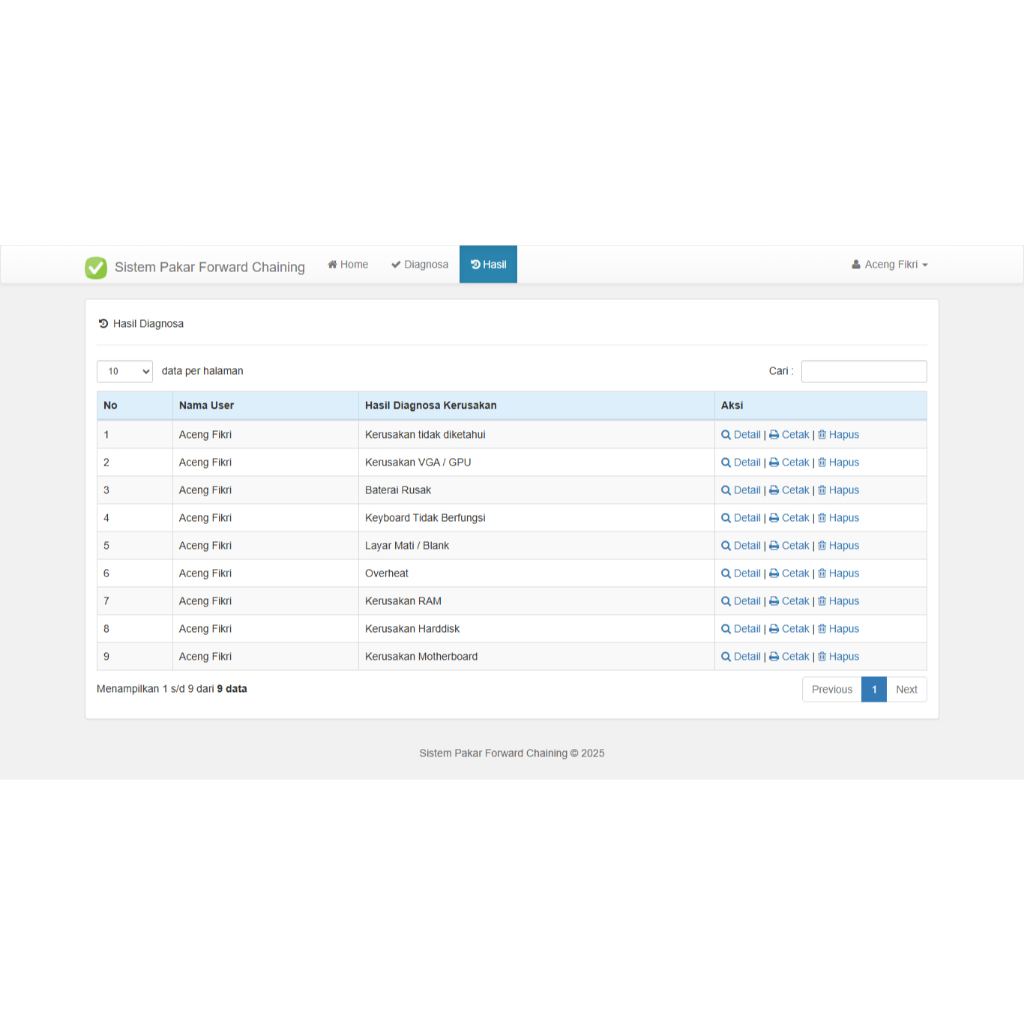
Task: Sort by the No column header
Action: (x=135, y=406)
